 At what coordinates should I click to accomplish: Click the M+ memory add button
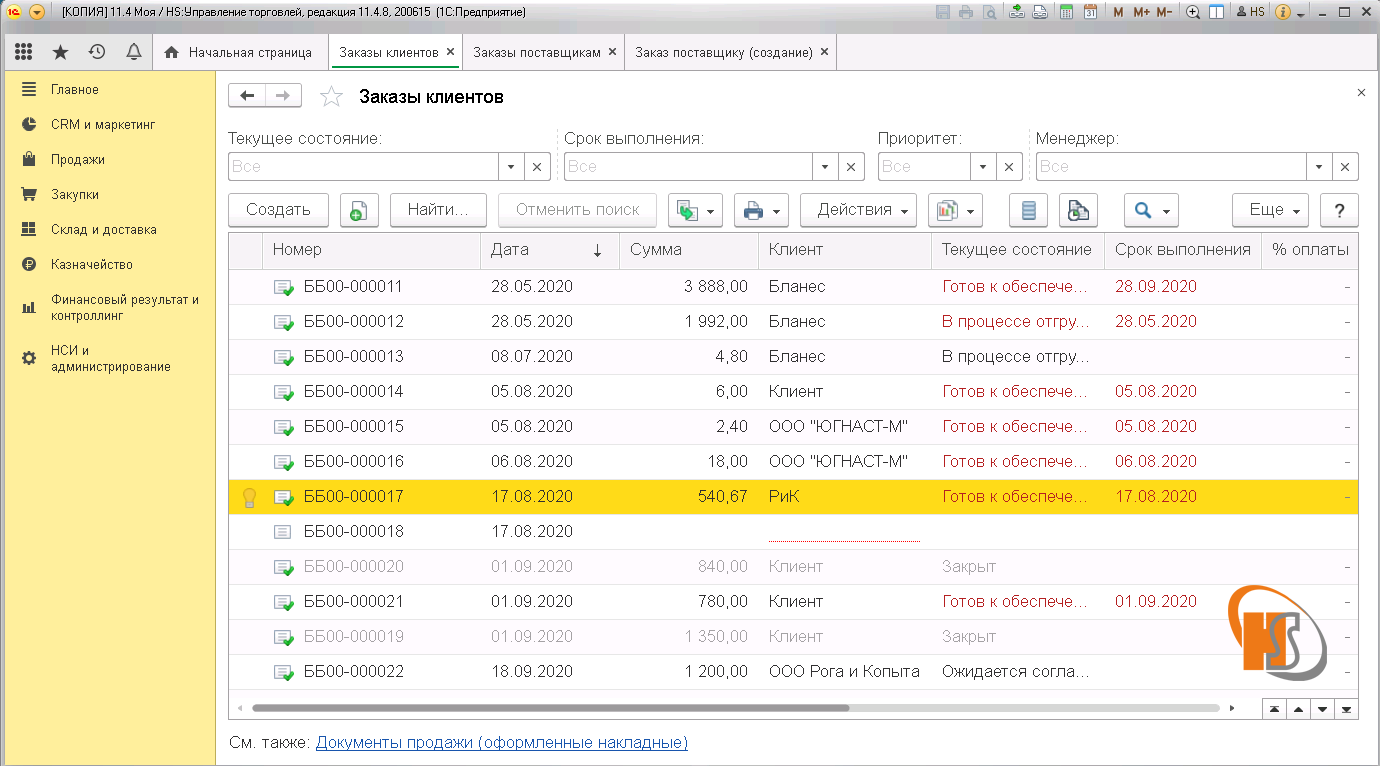pyautogui.click(x=1141, y=12)
